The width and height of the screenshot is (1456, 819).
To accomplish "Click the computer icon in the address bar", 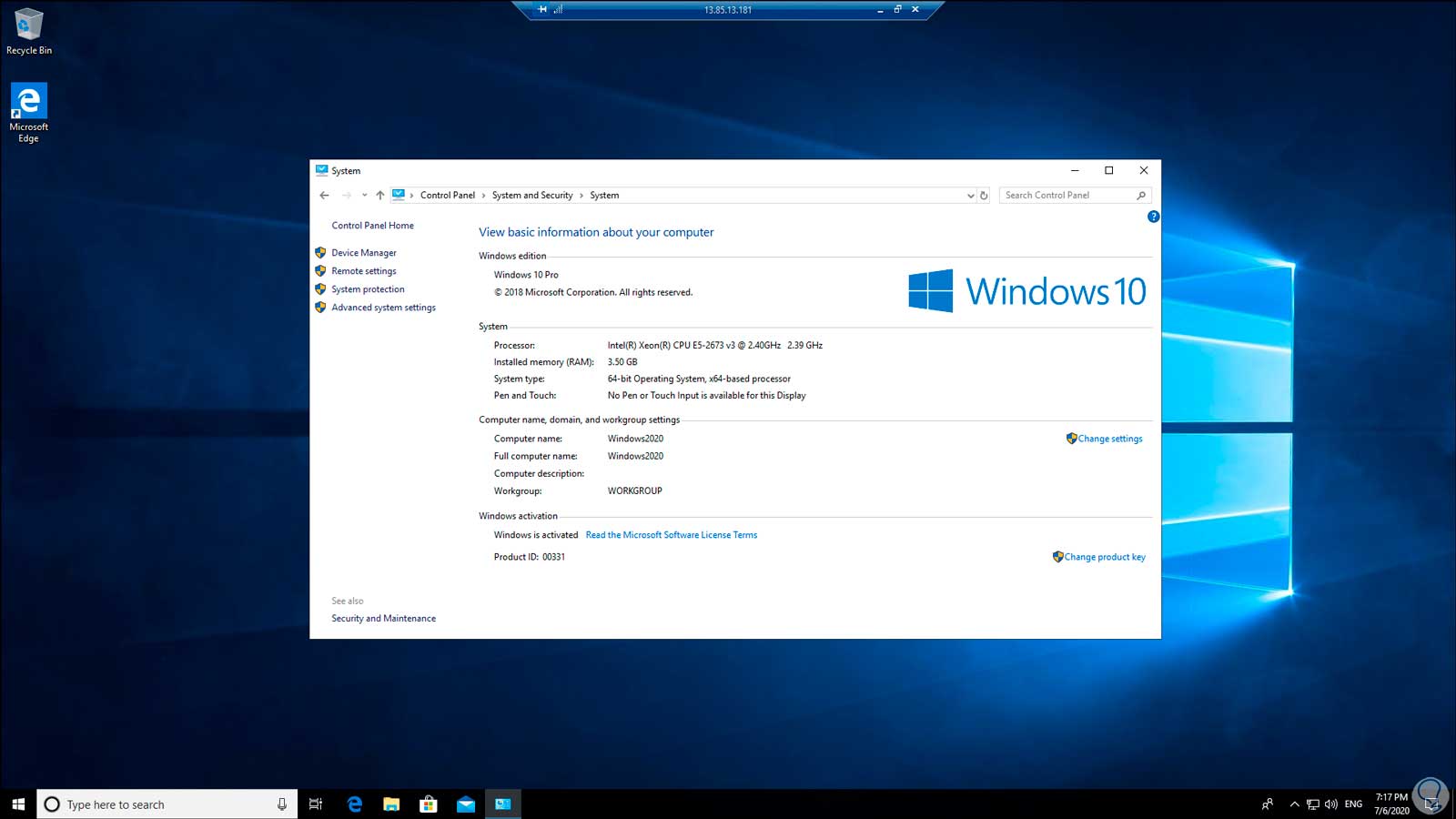I will 399,195.
